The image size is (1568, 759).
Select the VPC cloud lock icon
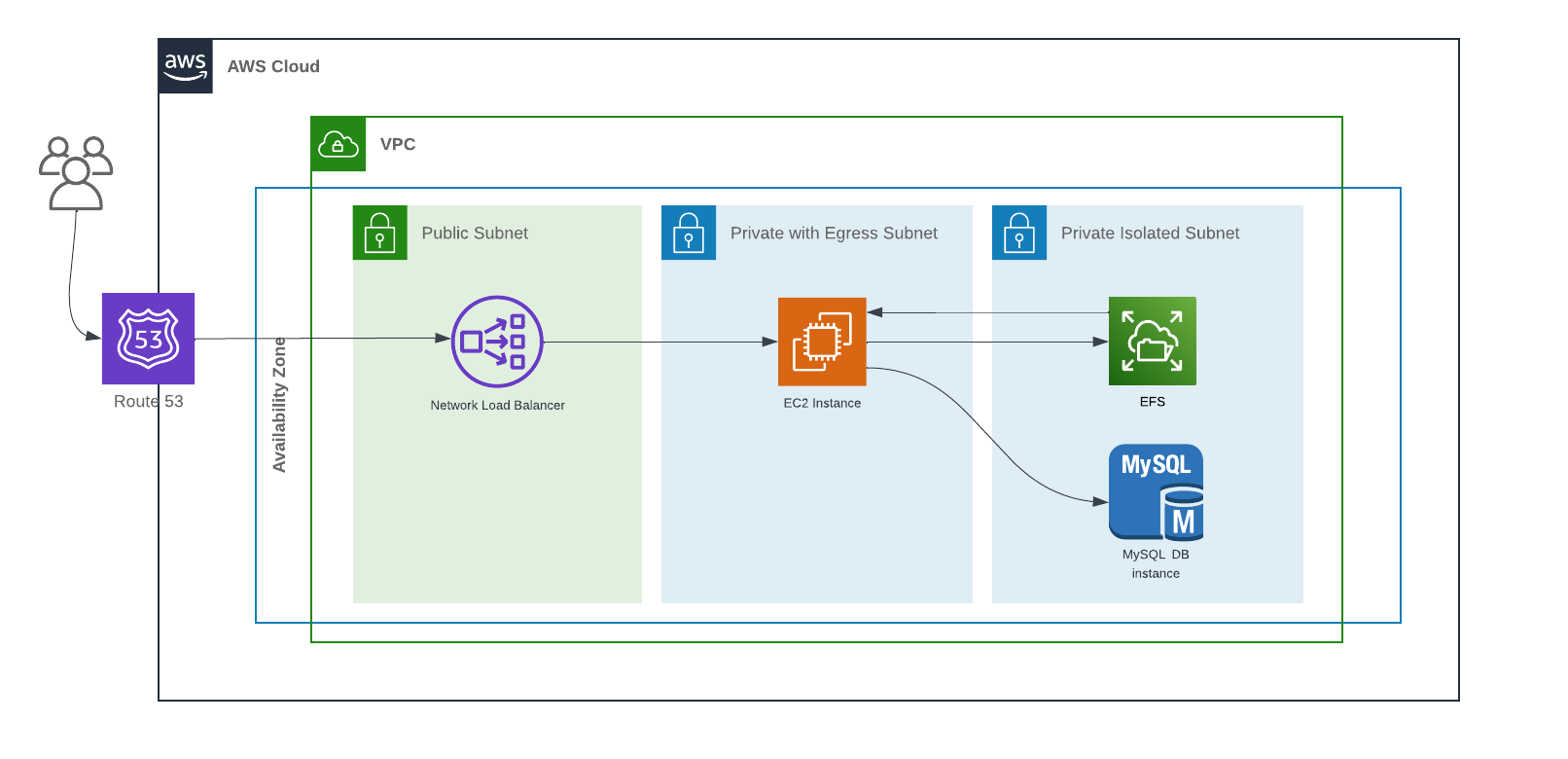pyautogui.click(x=339, y=144)
